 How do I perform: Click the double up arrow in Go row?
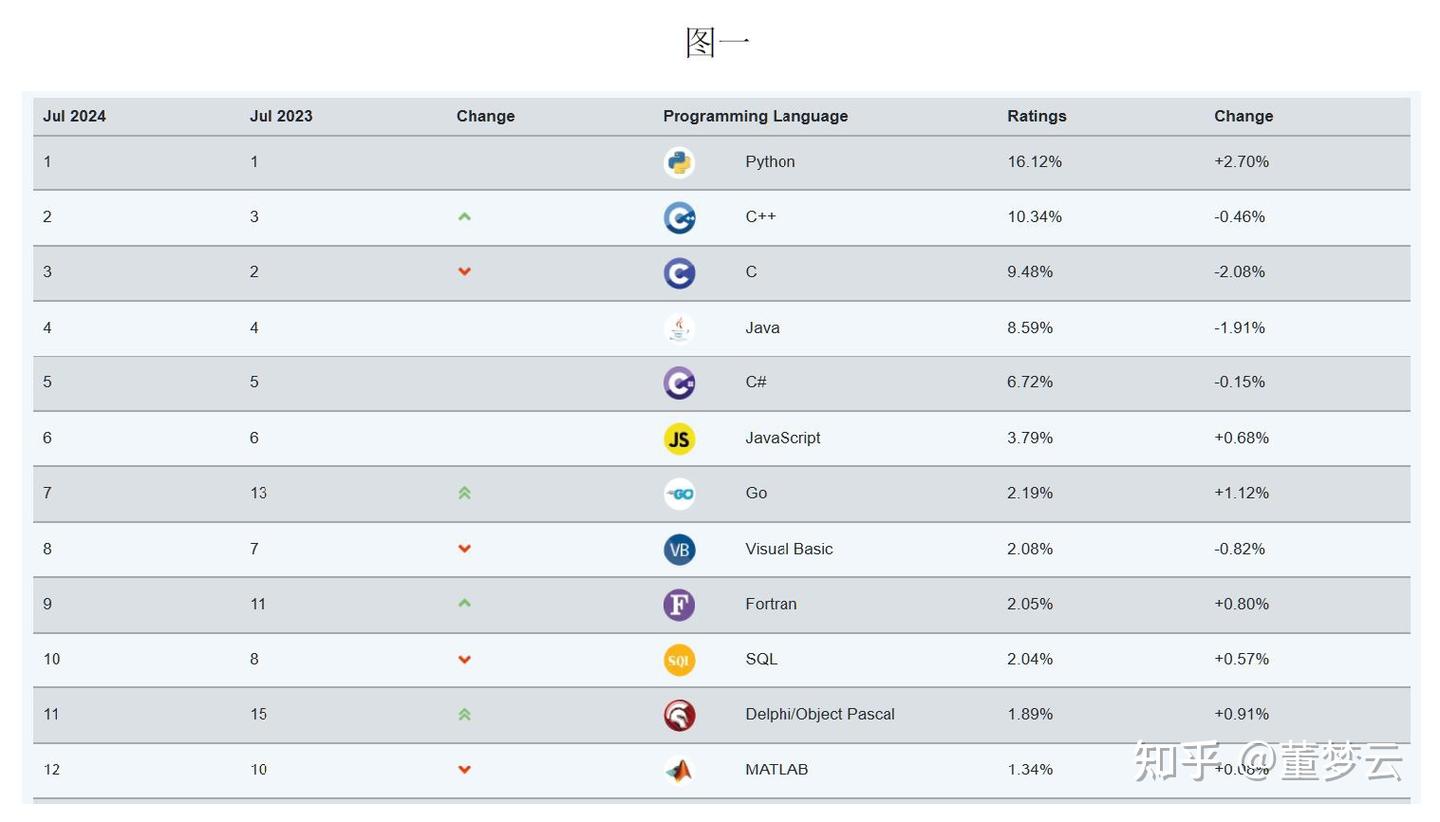tap(464, 493)
